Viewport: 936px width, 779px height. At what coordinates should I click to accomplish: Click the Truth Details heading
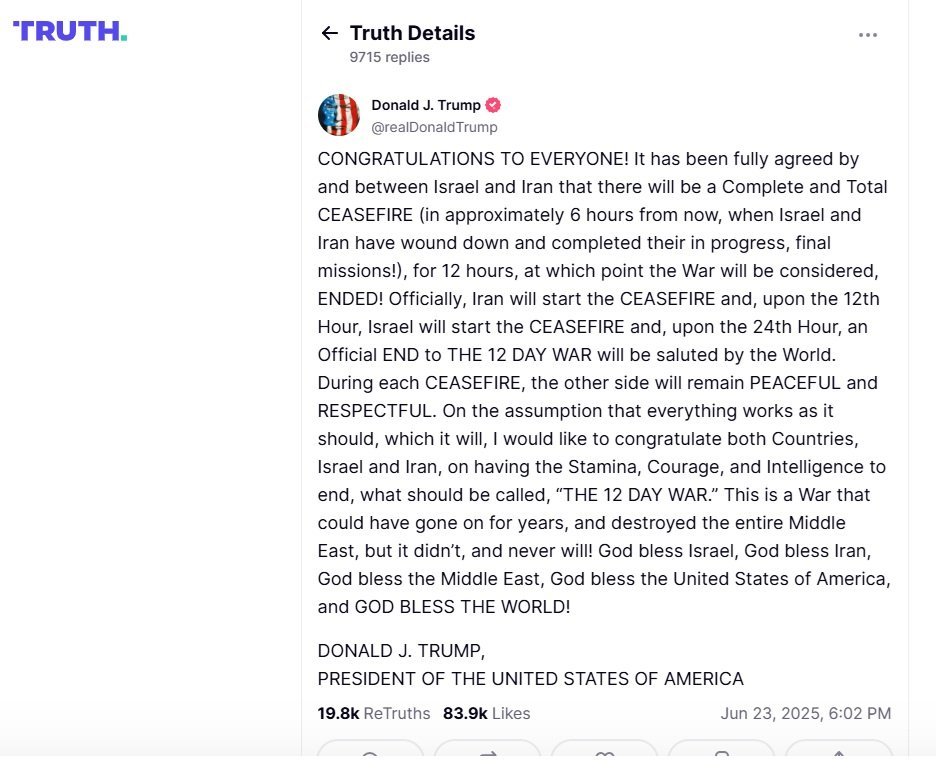click(412, 33)
